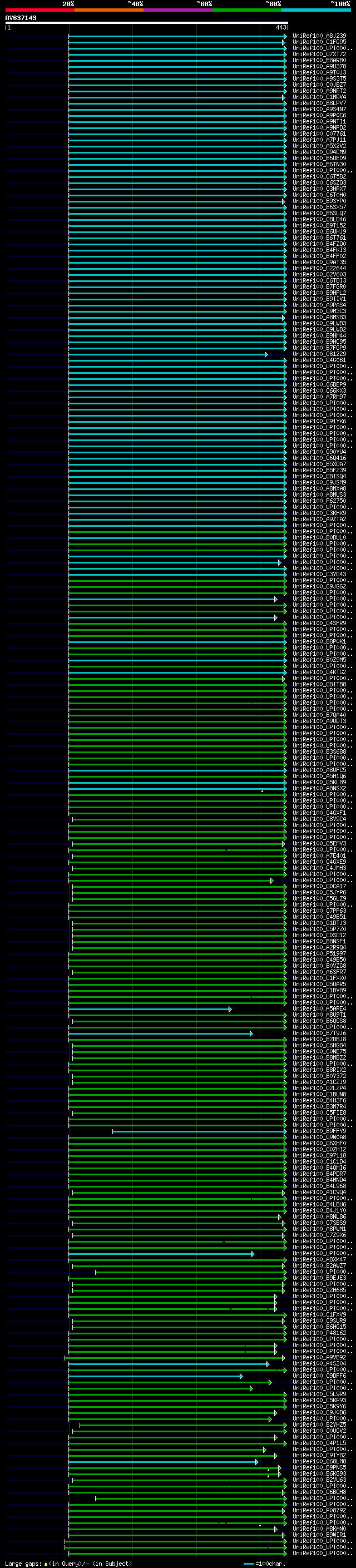Select the UniRef100_O22644 label
The image size is (356, 1568).
pos(319,269)
